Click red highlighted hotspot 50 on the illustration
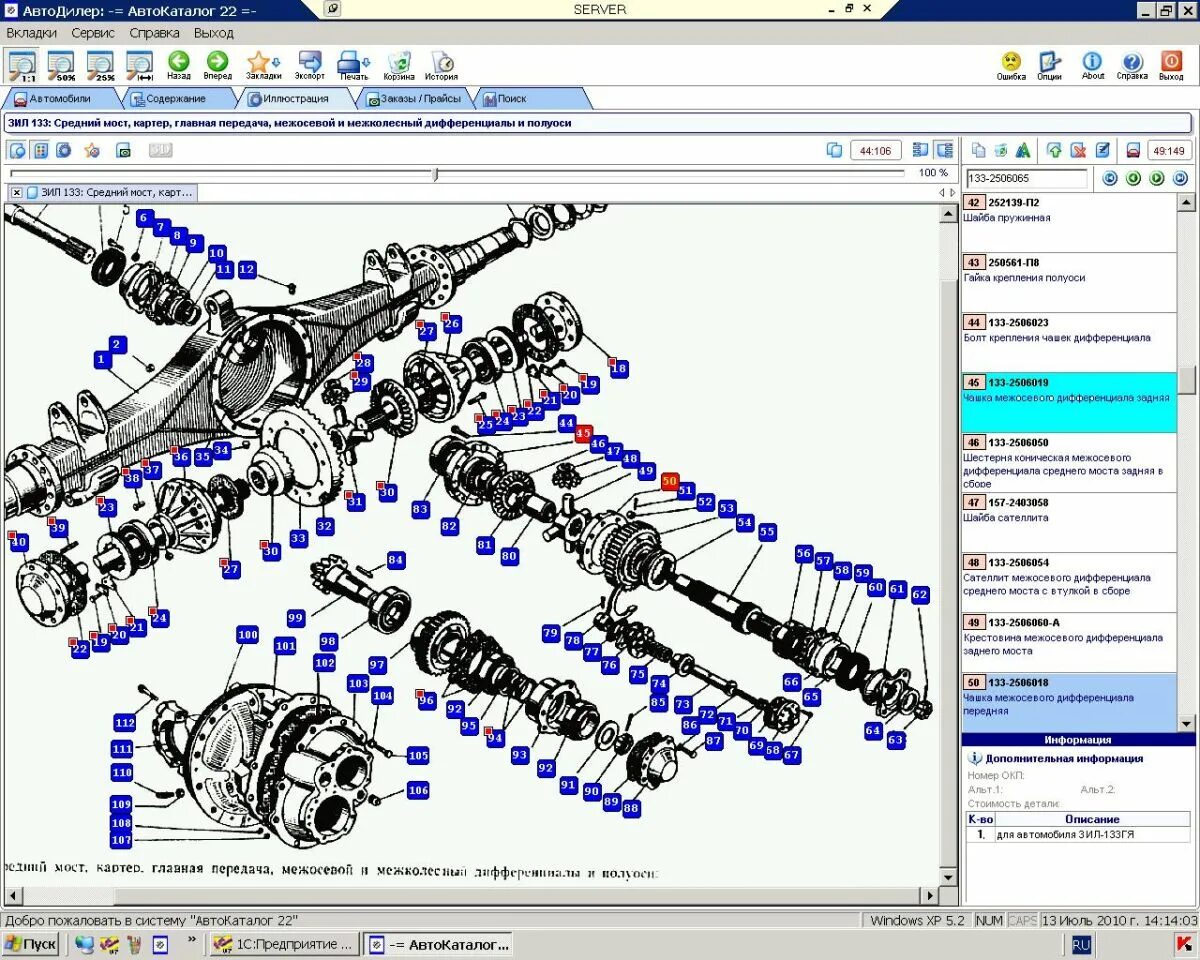1200x960 pixels. coord(670,481)
